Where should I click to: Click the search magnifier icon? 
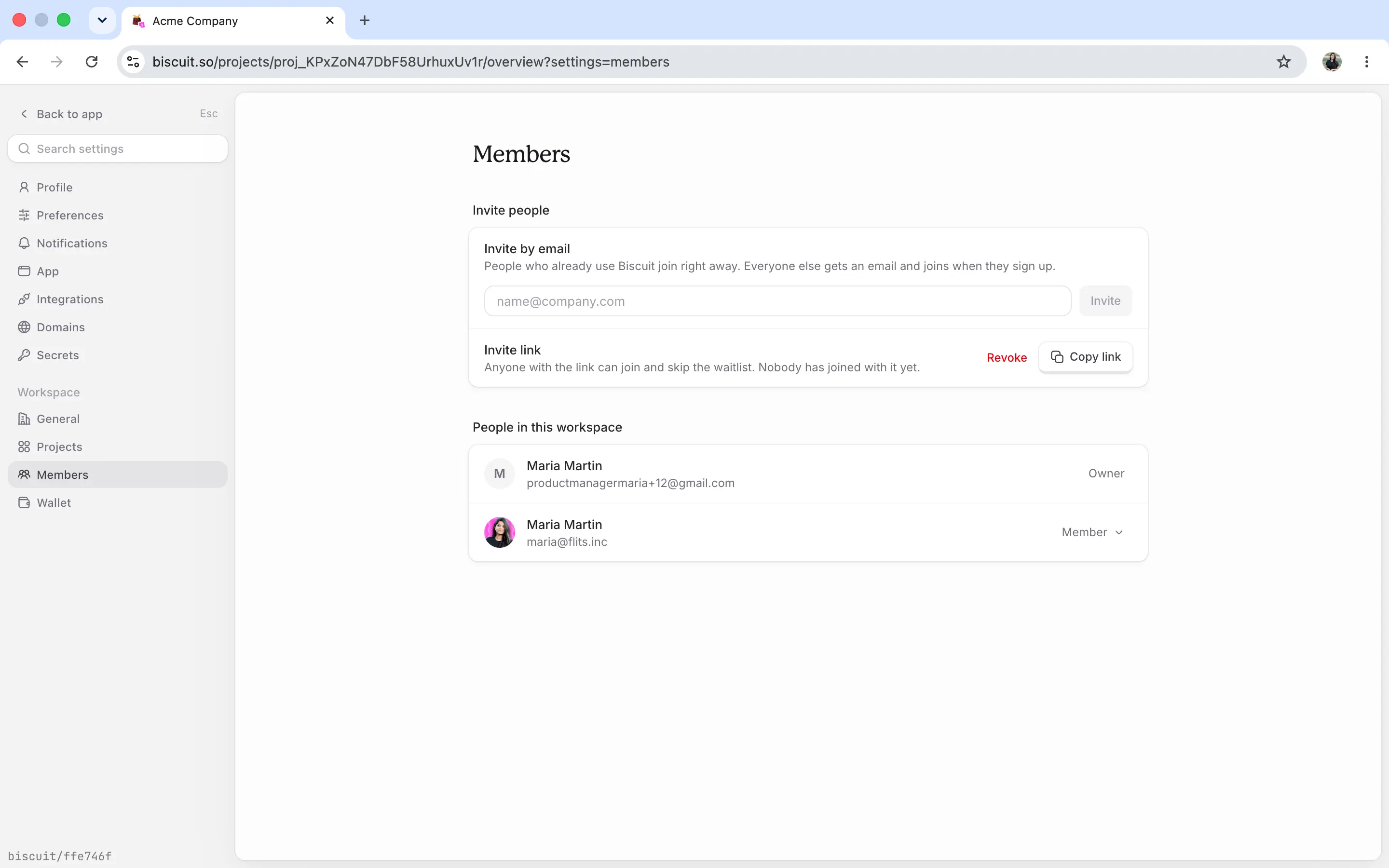(24, 149)
